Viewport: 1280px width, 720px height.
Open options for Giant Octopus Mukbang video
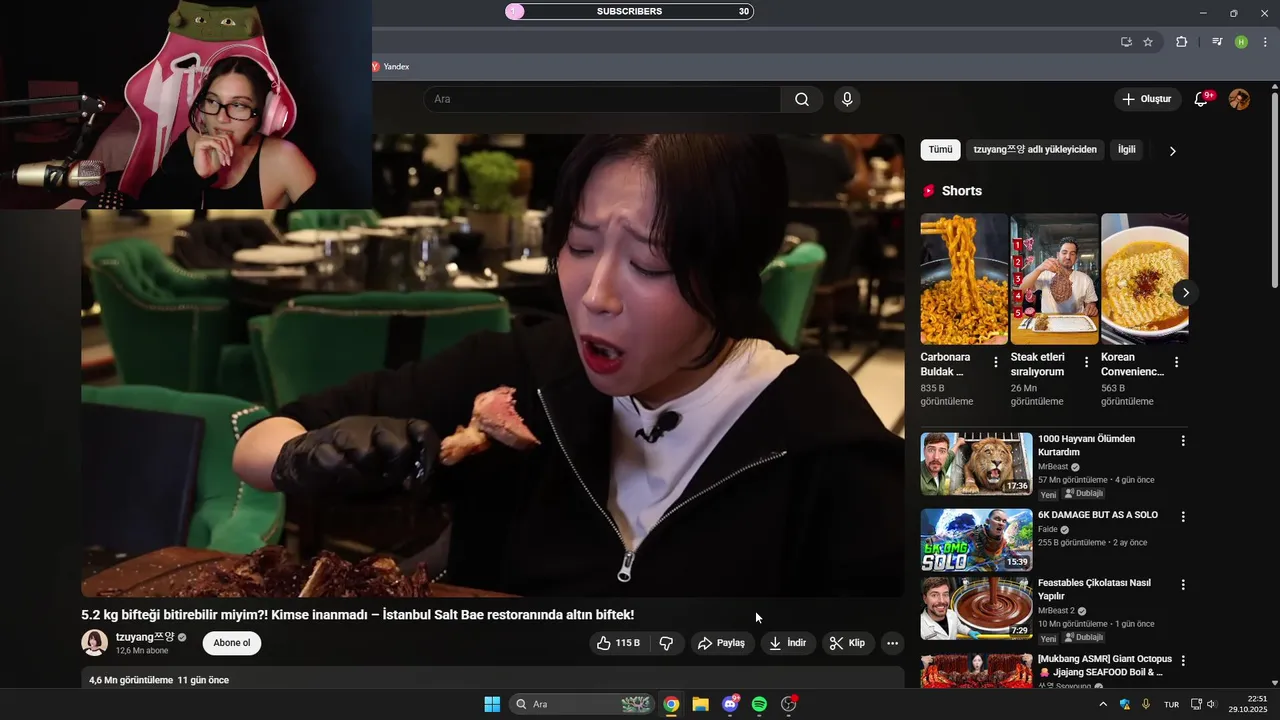(x=1183, y=661)
